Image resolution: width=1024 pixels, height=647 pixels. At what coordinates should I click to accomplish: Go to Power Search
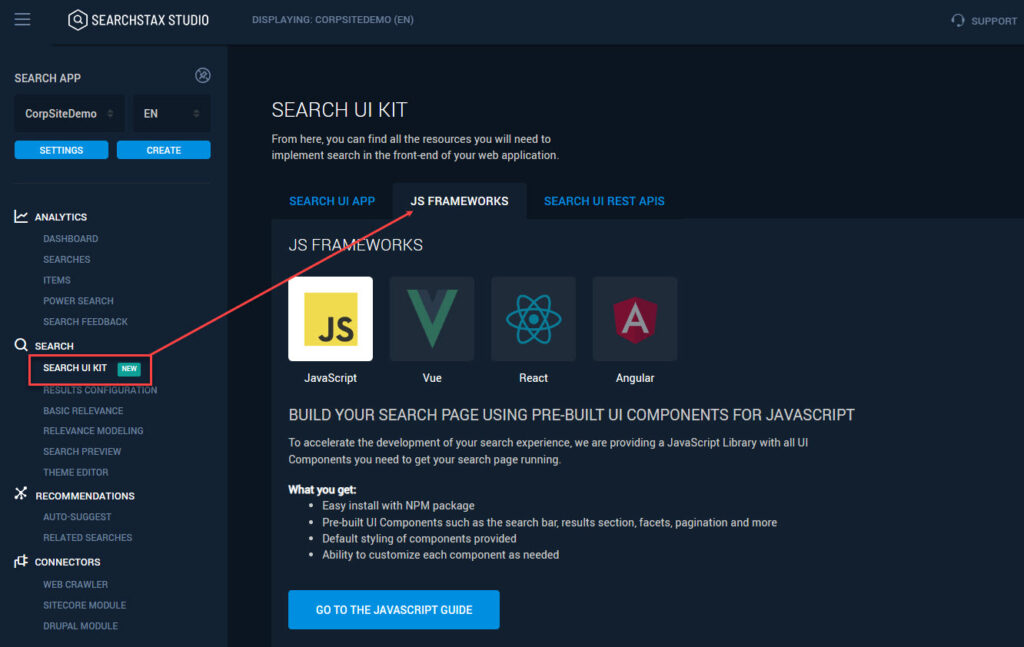[78, 301]
